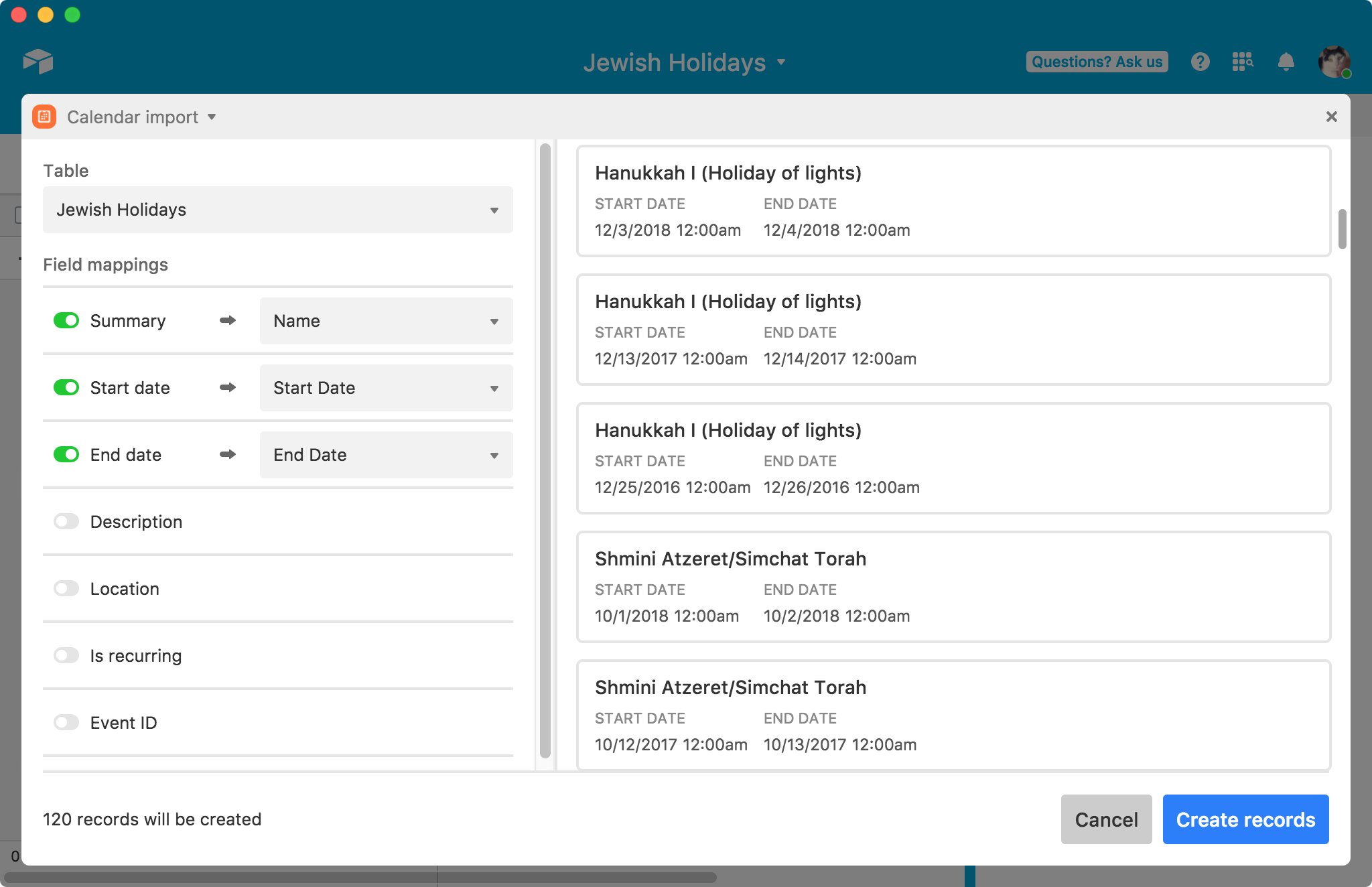Expand the Calendar import title menu
1372x887 pixels.
click(x=141, y=117)
